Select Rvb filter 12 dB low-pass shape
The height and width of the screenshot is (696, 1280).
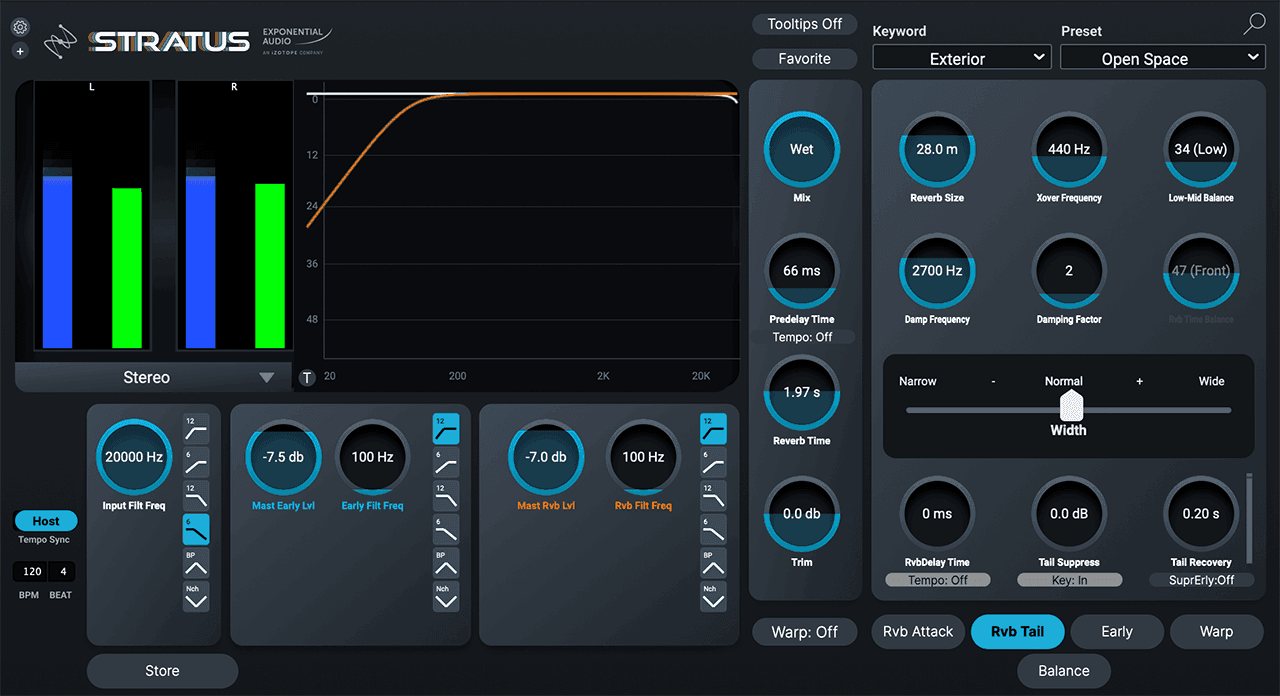coord(713,495)
